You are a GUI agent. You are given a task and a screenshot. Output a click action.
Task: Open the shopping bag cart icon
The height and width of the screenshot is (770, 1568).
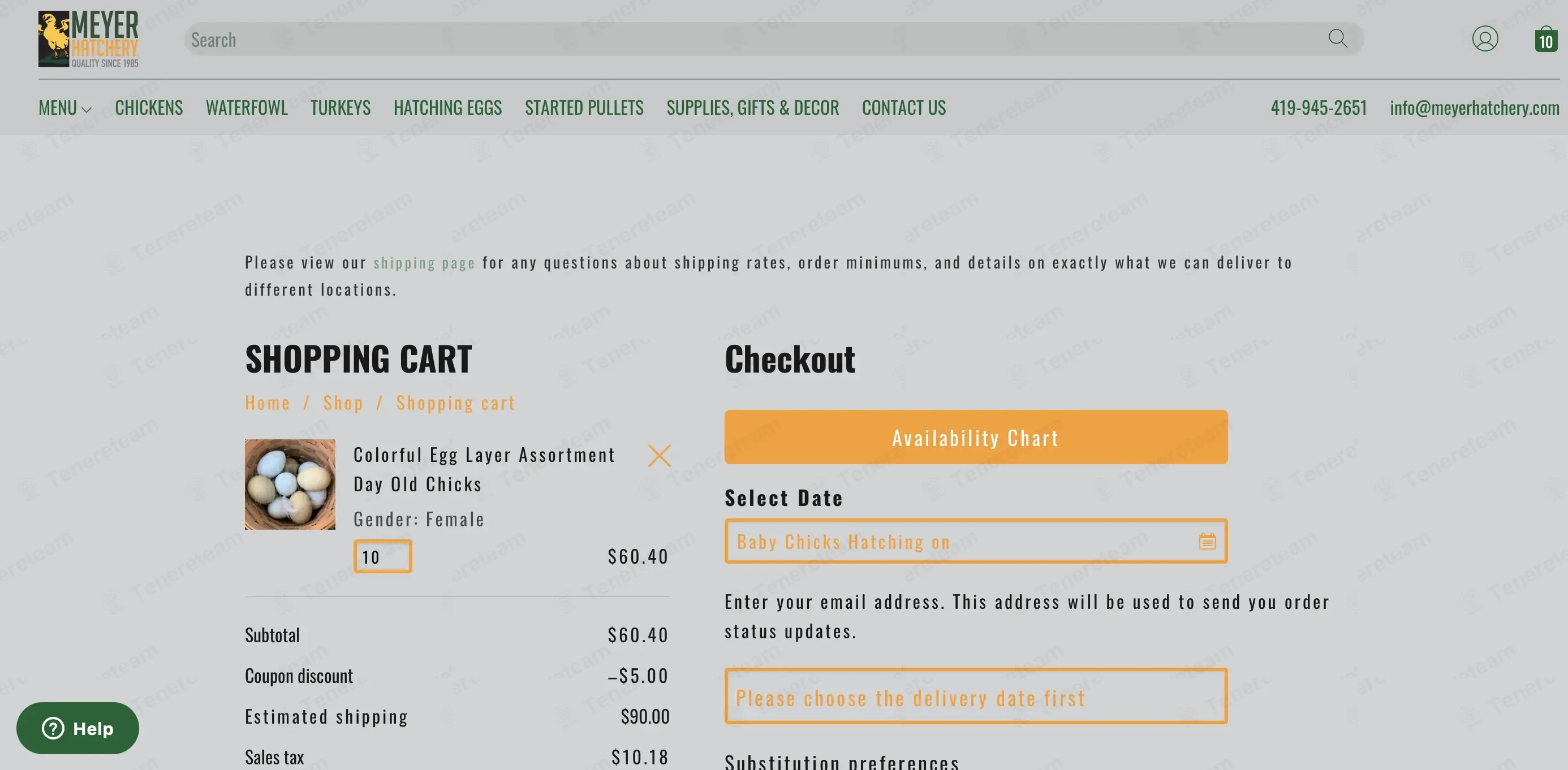1545,40
